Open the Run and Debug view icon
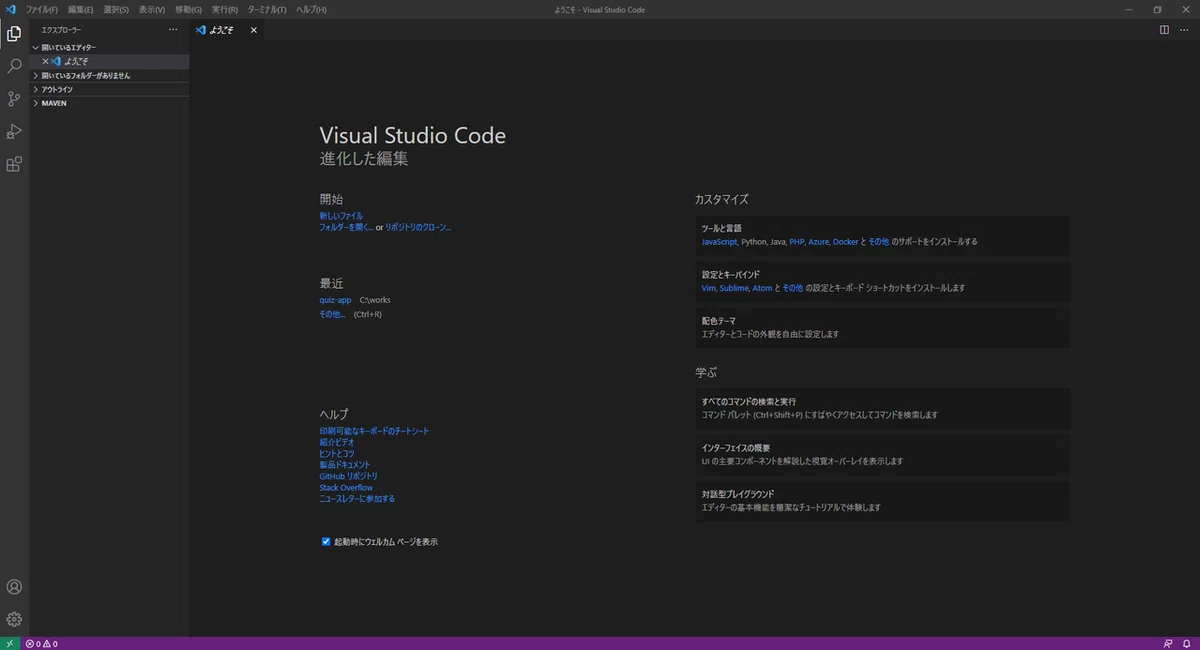This screenshot has width=1200, height=650. coord(14,131)
